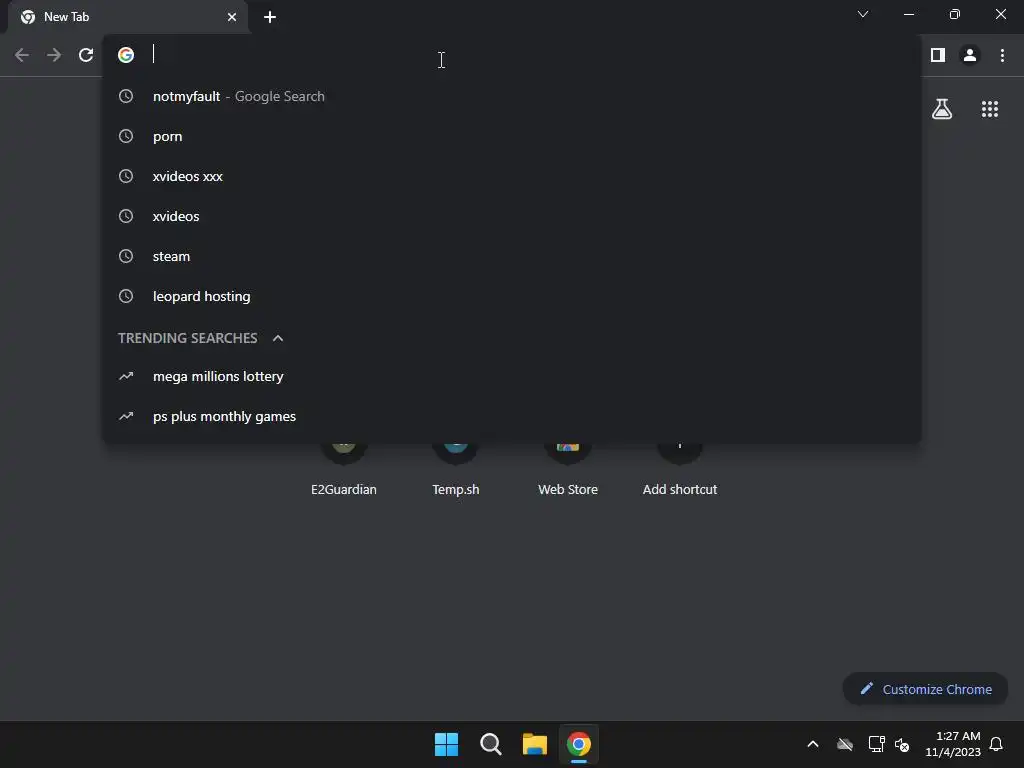
Task: Select the steam history suggestion
Action: 511,257
